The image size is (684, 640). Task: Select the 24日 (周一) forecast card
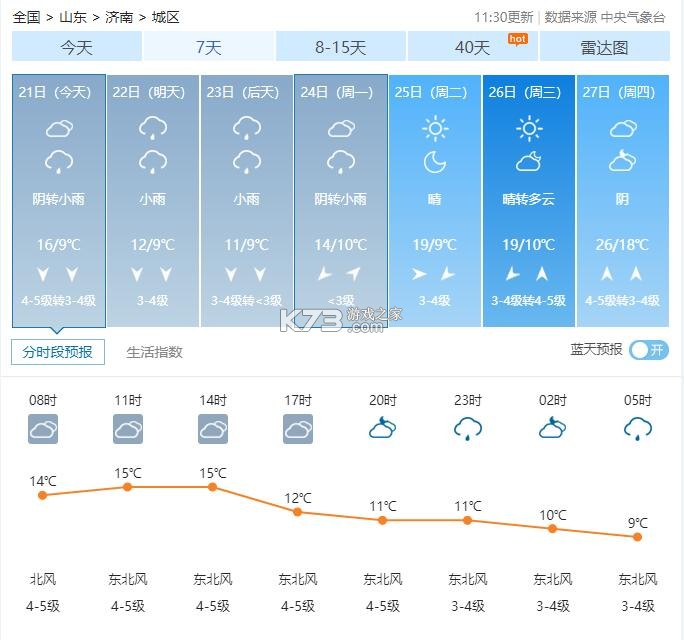(x=341, y=201)
